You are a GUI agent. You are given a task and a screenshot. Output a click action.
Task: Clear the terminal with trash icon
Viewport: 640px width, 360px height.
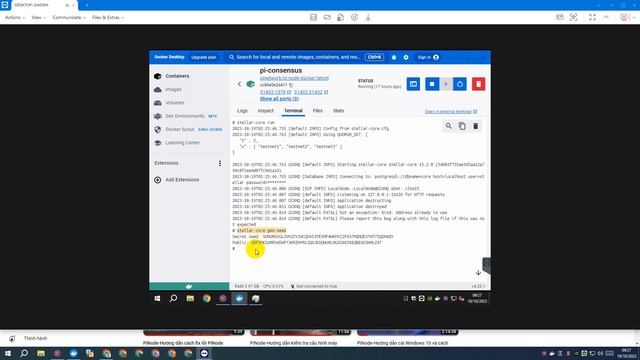click(476, 126)
